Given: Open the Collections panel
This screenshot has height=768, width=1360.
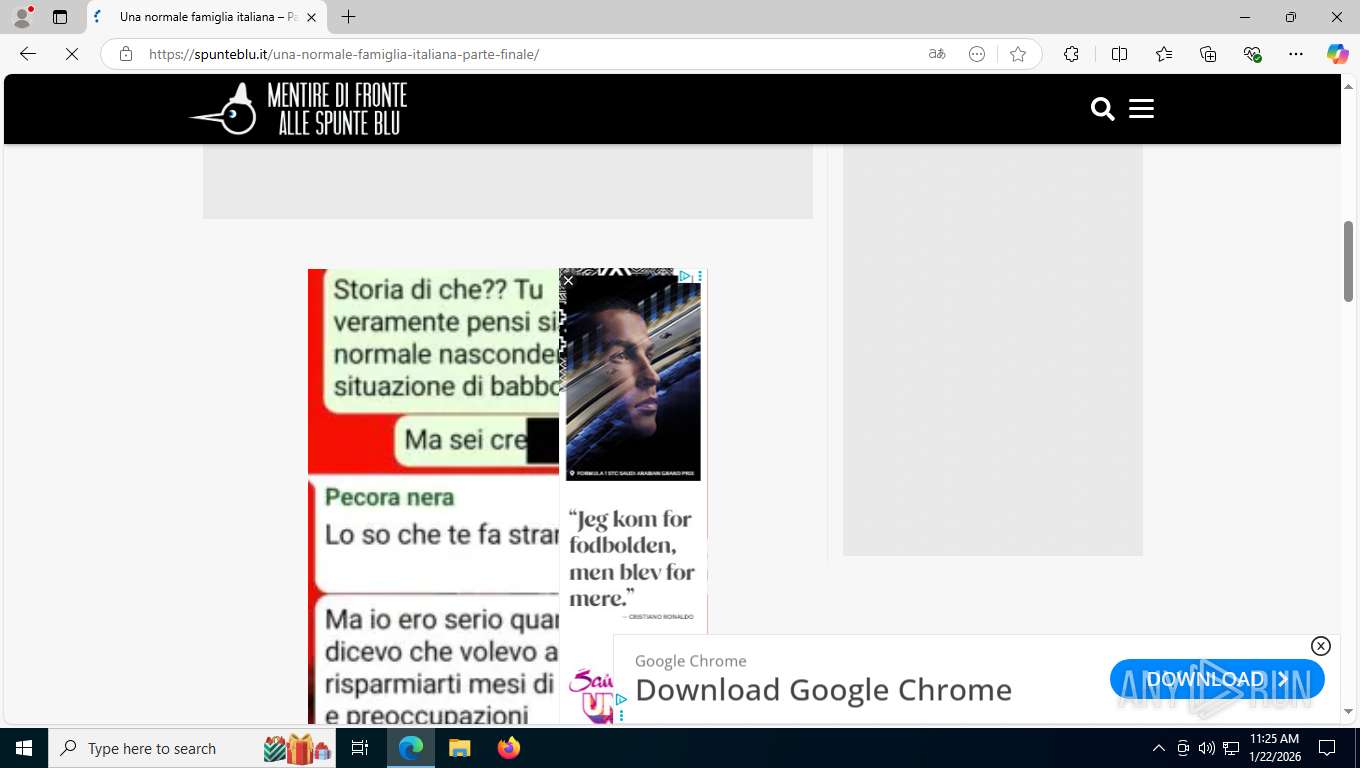Looking at the screenshot, I should click(x=1208, y=54).
